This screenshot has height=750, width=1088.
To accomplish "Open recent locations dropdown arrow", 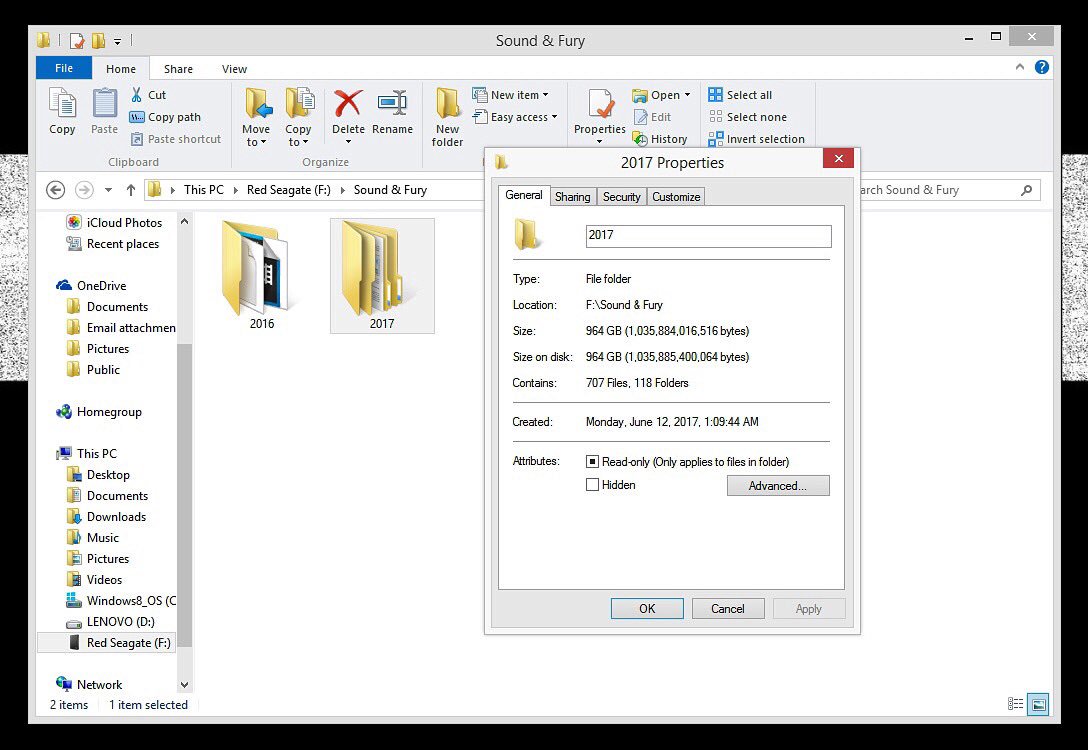I will (x=108, y=189).
